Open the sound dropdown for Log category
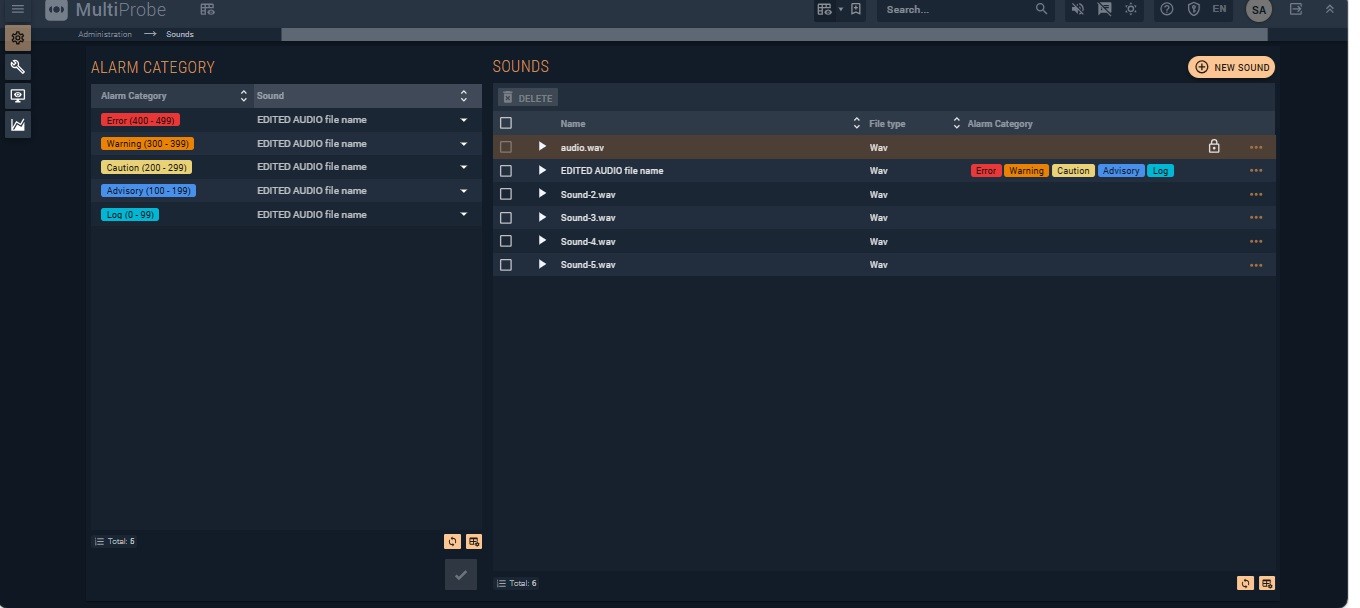The height and width of the screenshot is (608, 1360). click(x=463, y=215)
